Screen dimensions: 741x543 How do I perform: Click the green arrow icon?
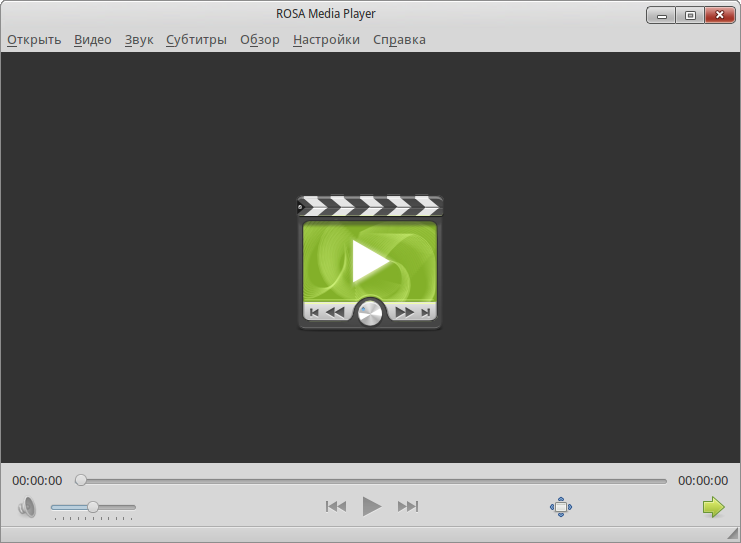(713, 507)
